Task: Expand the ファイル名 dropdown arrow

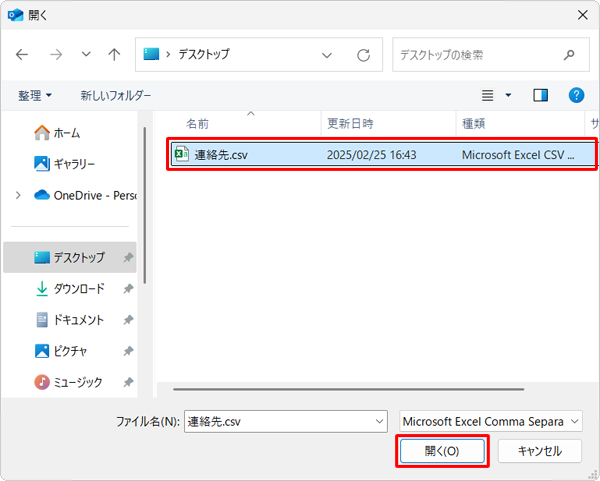Action: [379, 422]
